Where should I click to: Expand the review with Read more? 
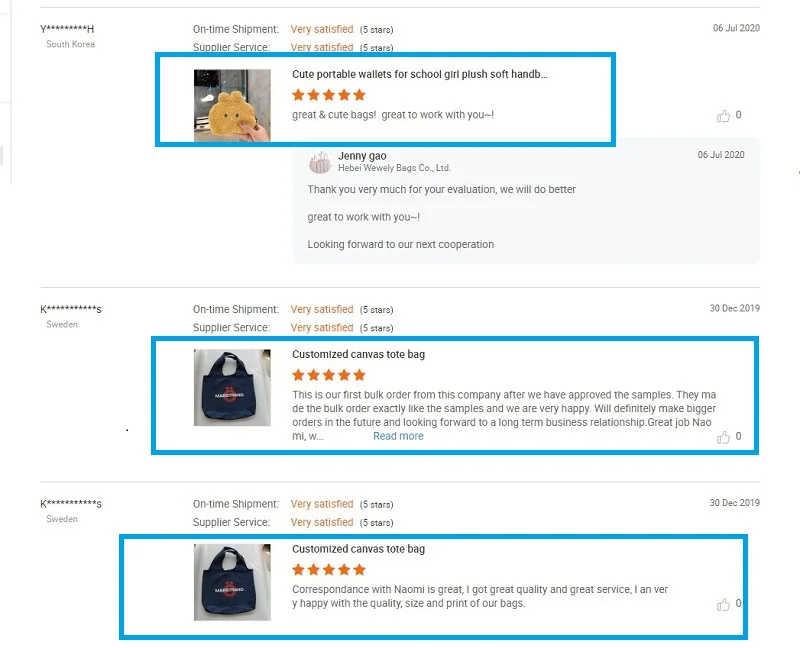[398, 436]
